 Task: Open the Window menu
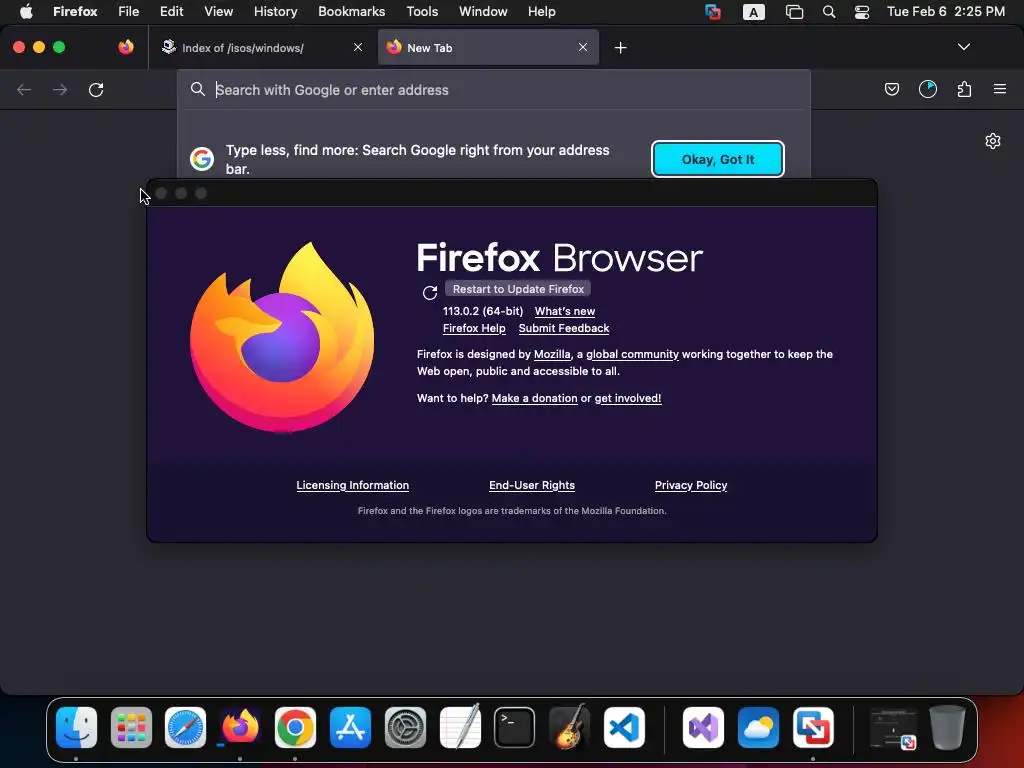[483, 12]
